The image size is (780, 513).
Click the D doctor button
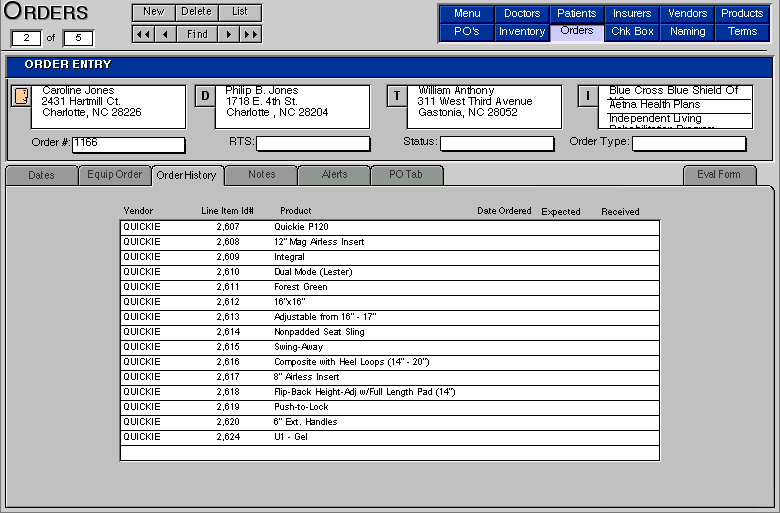pyautogui.click(x=205, y=96)
